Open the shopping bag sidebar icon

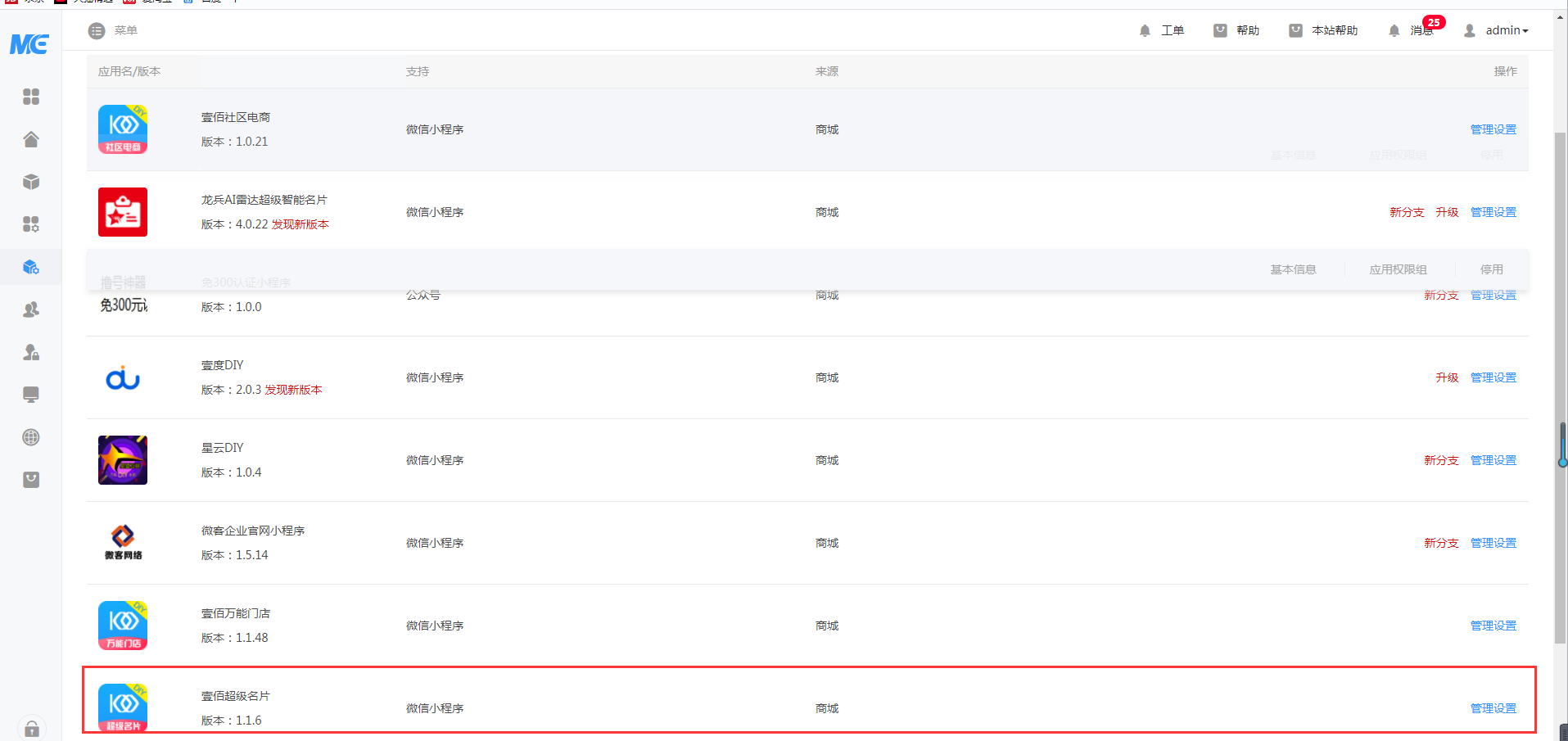point(31,480)
